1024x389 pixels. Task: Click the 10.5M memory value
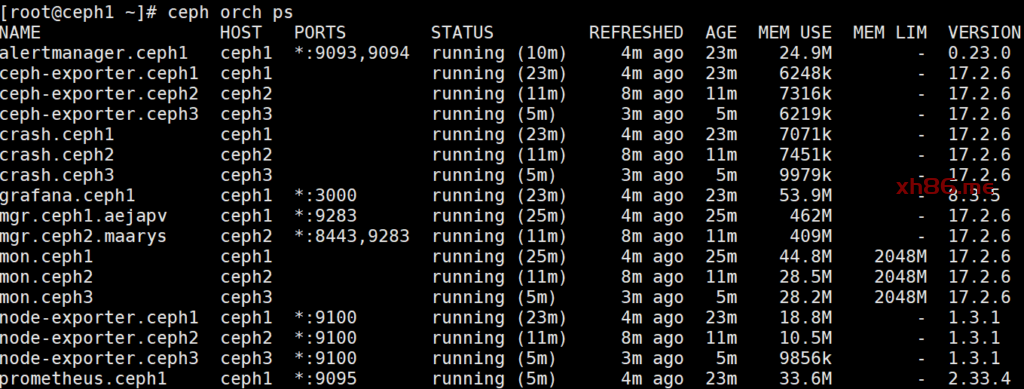805,338
